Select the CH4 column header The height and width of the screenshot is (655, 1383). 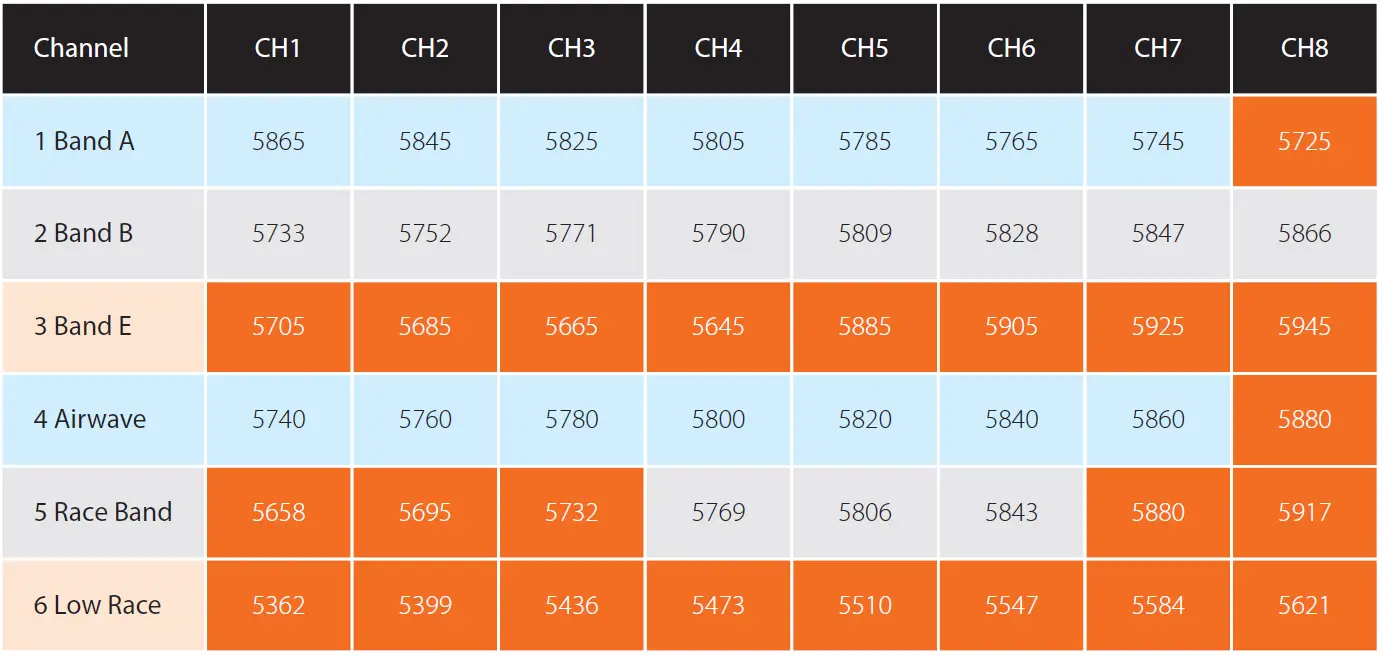click(718, 48)
